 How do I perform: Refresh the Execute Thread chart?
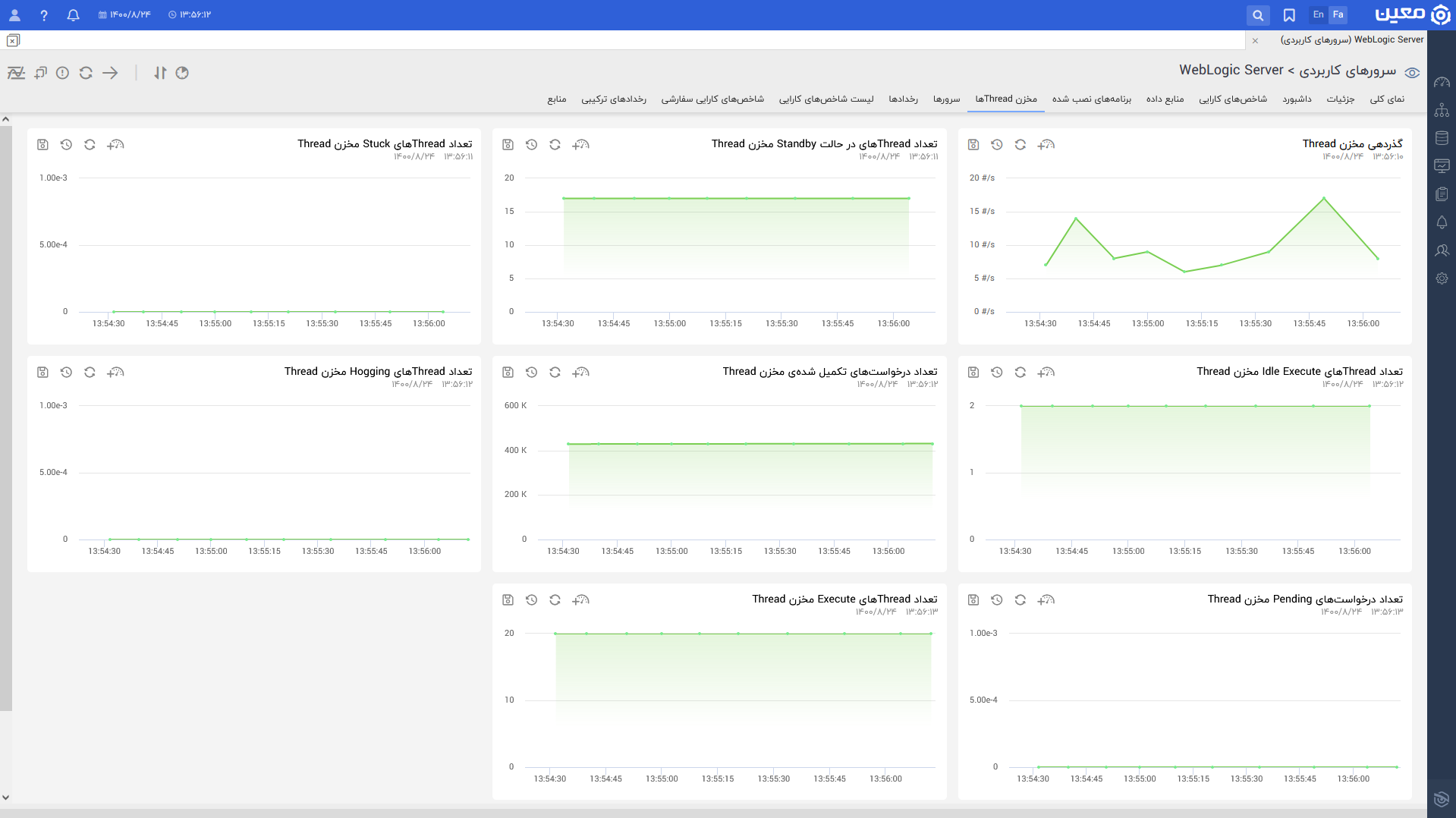[x=555, y=600]
